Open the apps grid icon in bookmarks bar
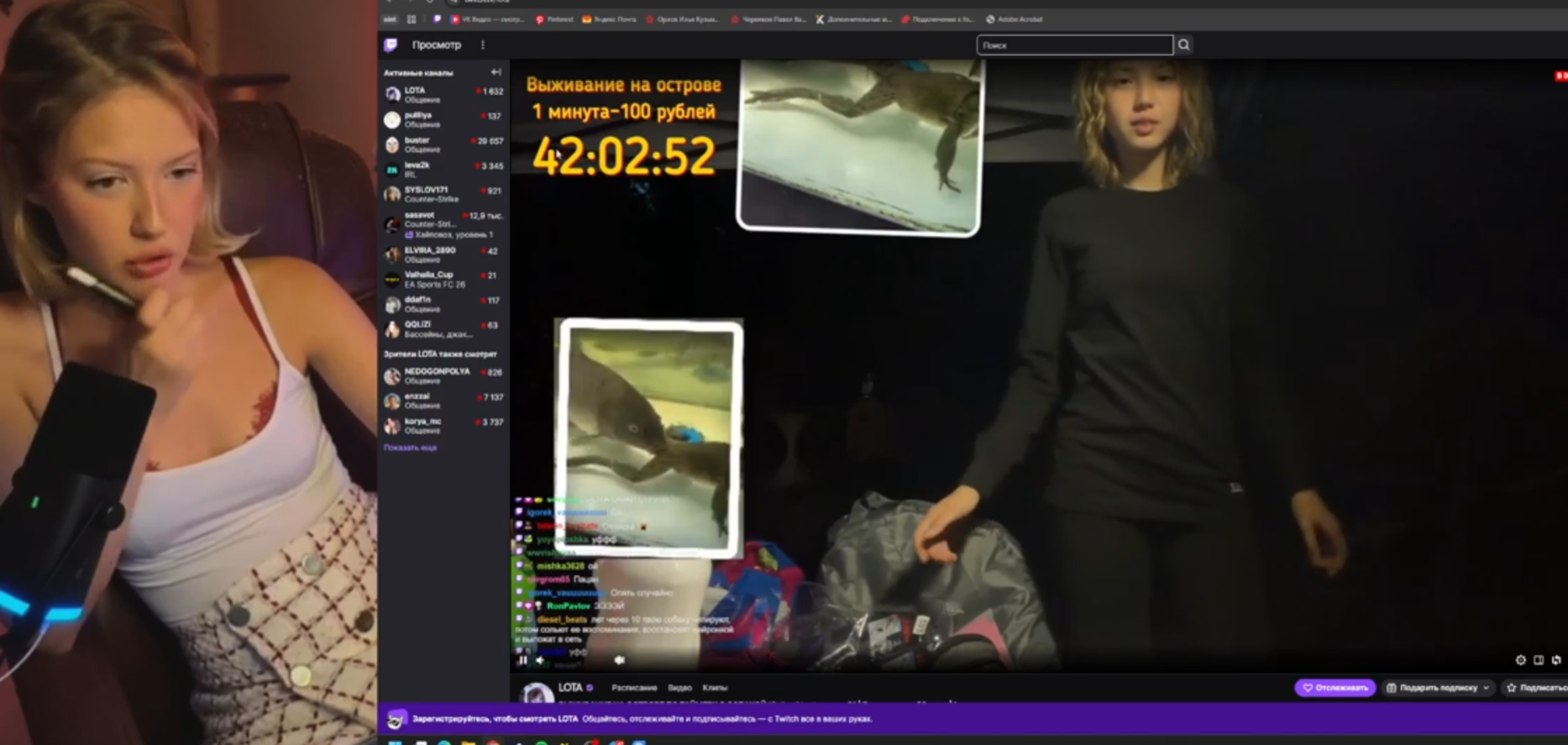 click(x=412, y=19)
